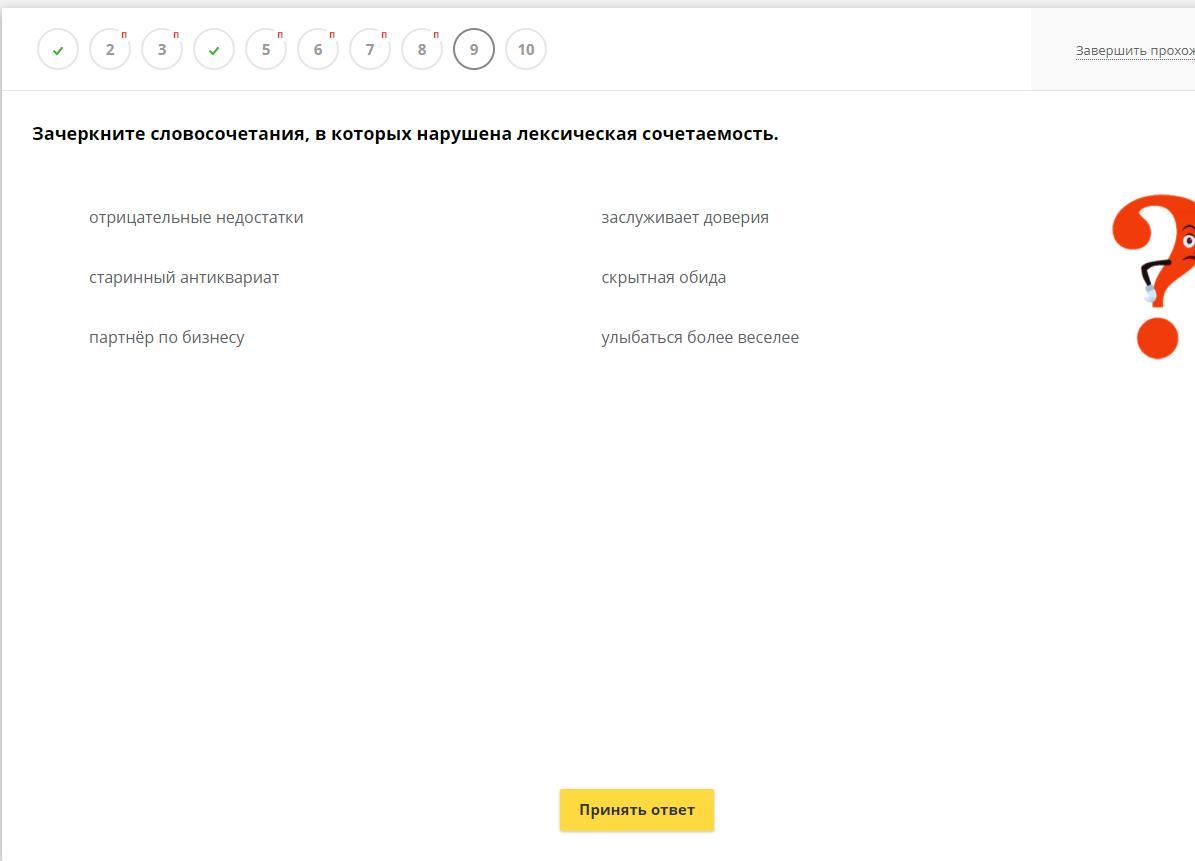The height and width of the screenshot is (861, 1195).
Task: Go to question 8
Action: (x=421, y=50)
